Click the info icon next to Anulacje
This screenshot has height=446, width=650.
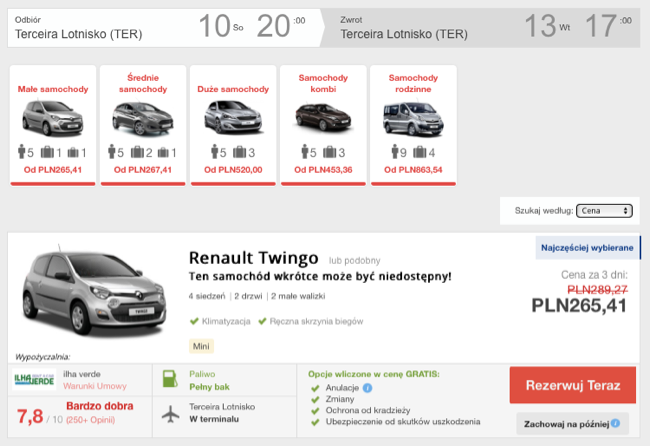[369, 388]
